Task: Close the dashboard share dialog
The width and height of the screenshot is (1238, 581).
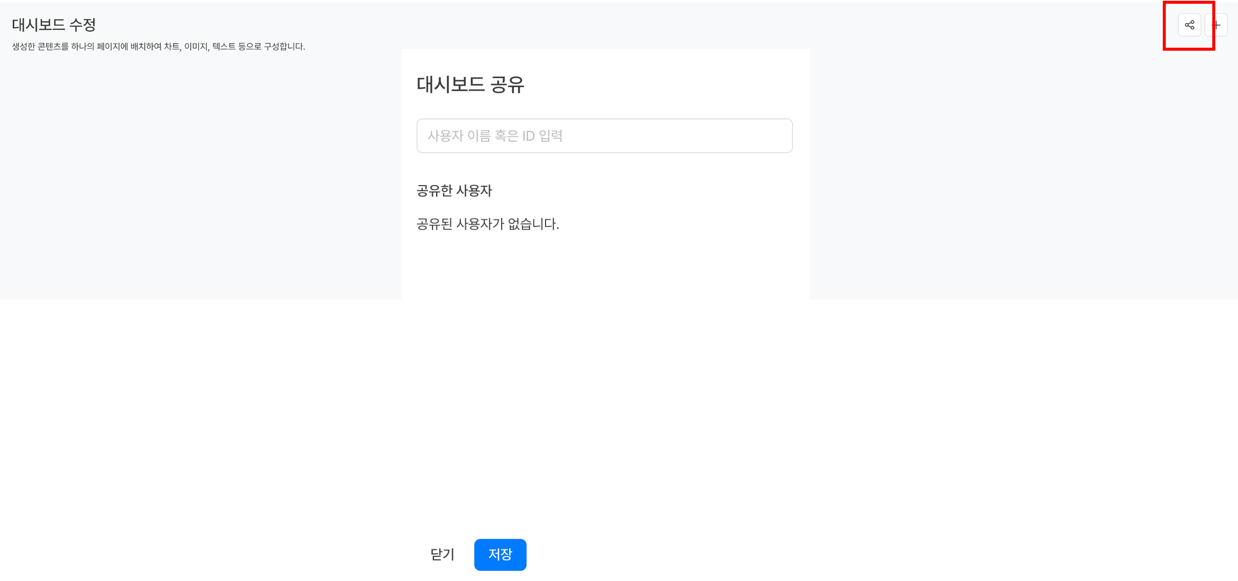Action: tap(442, 554)
